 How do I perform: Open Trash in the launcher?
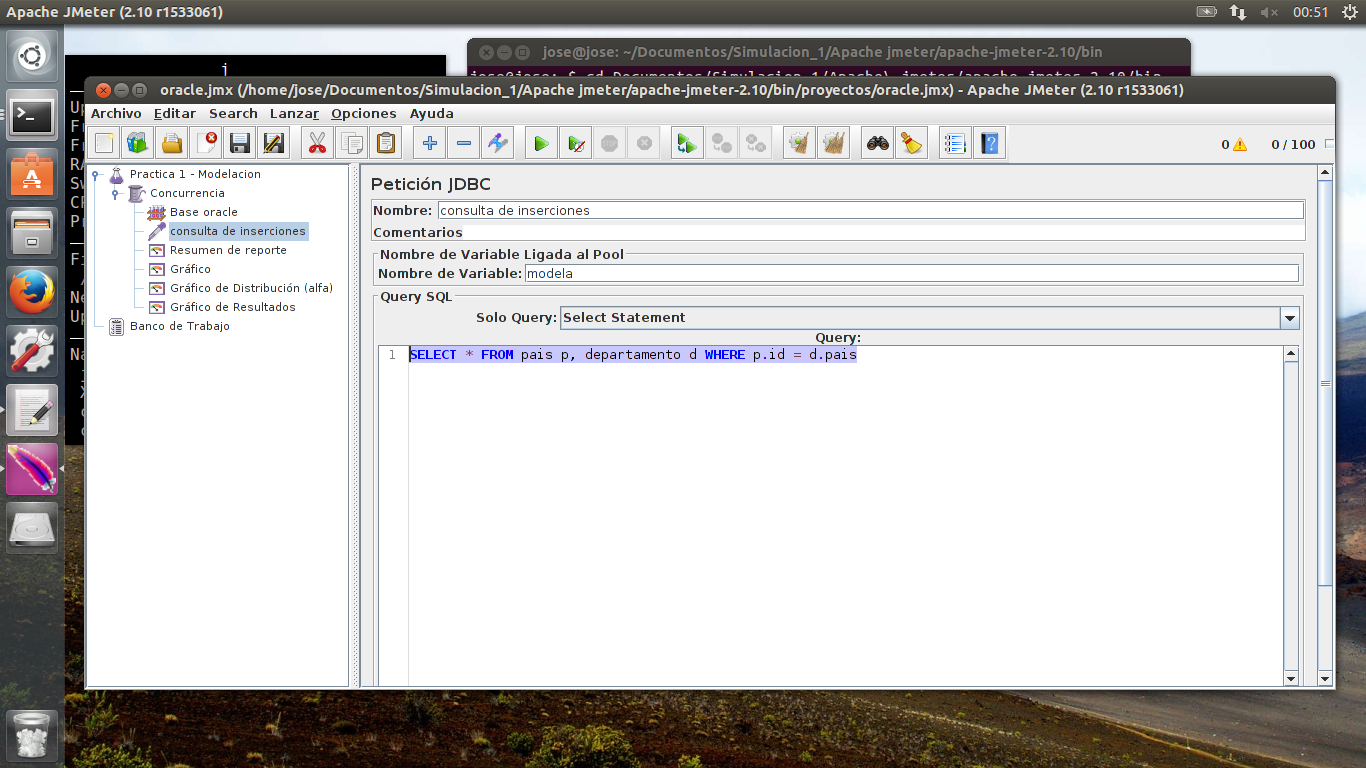pyautogui.click(x=33, y=737)
